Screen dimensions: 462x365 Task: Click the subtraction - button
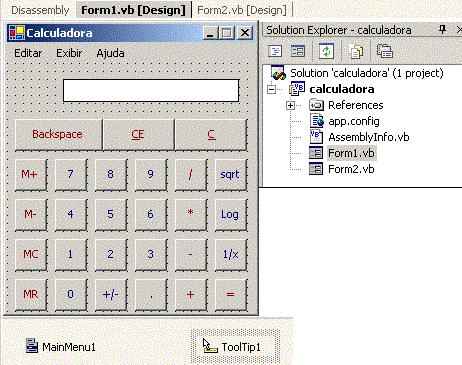point(191,255)
